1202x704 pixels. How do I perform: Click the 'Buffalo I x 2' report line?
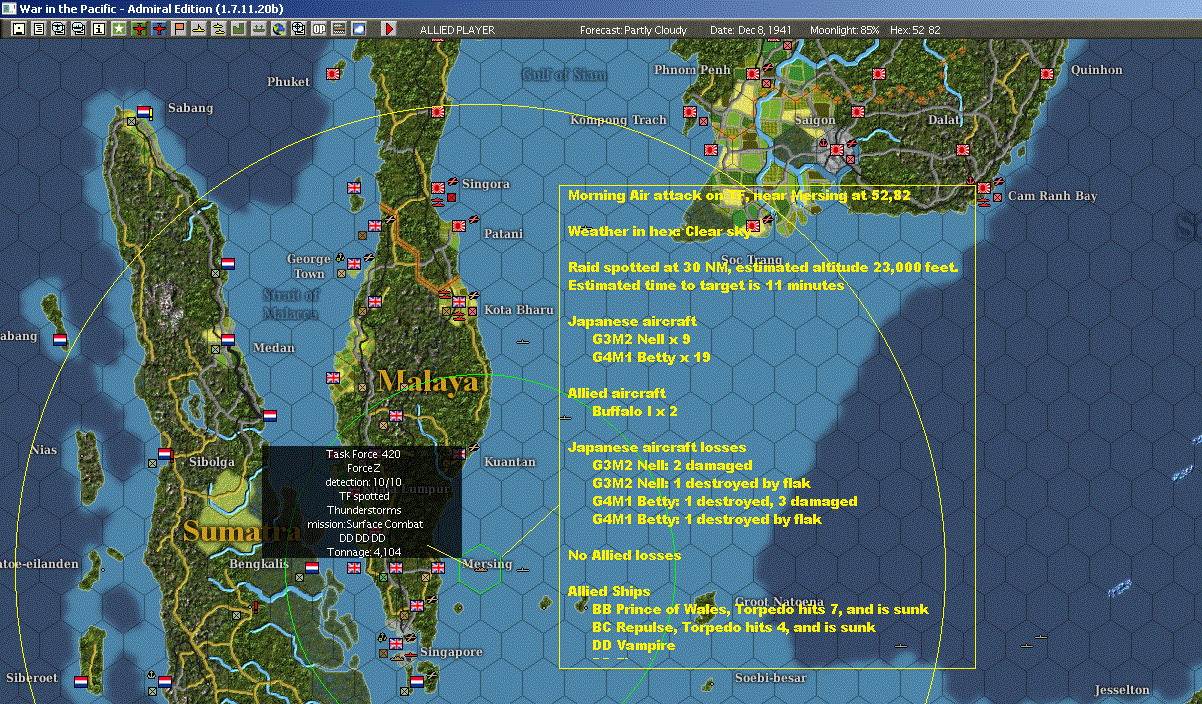click(x=634, y=411)
